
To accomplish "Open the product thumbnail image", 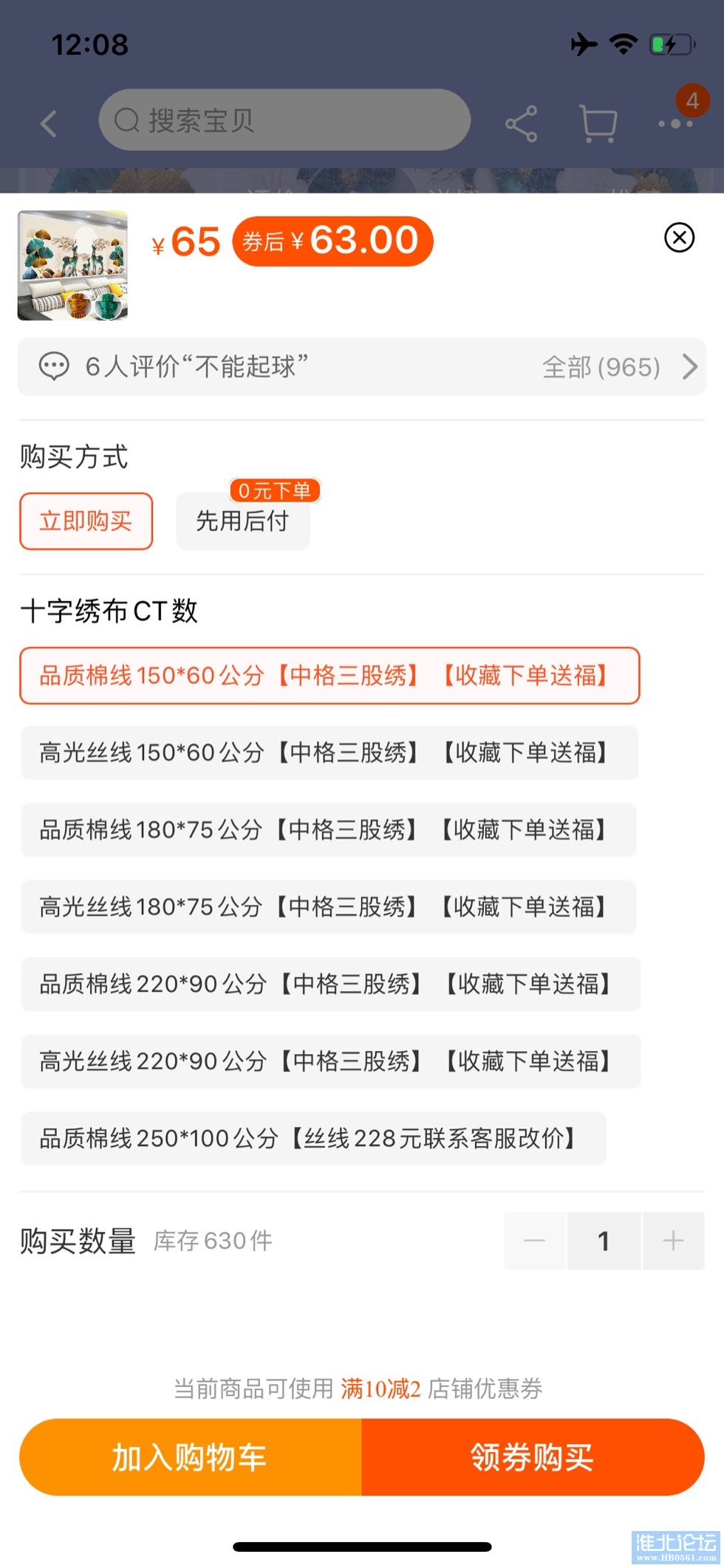I will pyautogui.click(x=72, y=265).
